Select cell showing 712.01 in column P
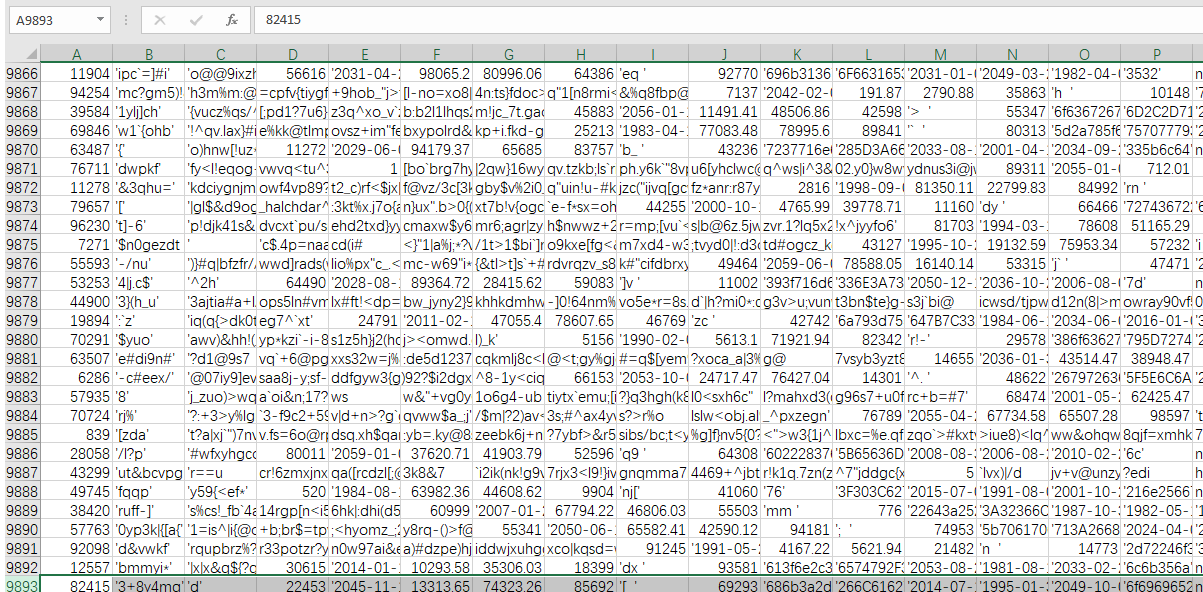This screenshot has height=592, width=1203. [1155, 167]
